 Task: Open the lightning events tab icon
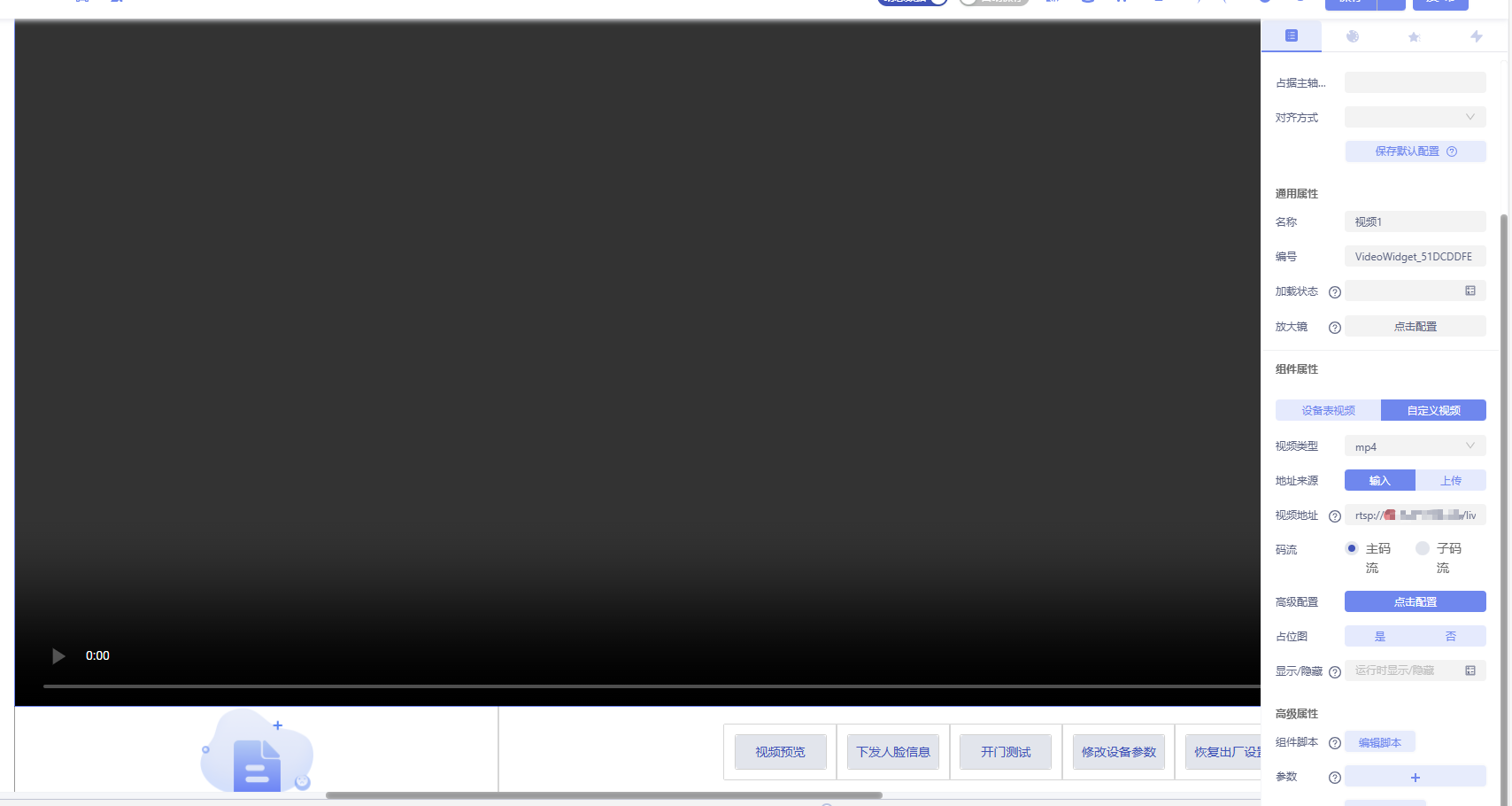tap(1476, 36)
